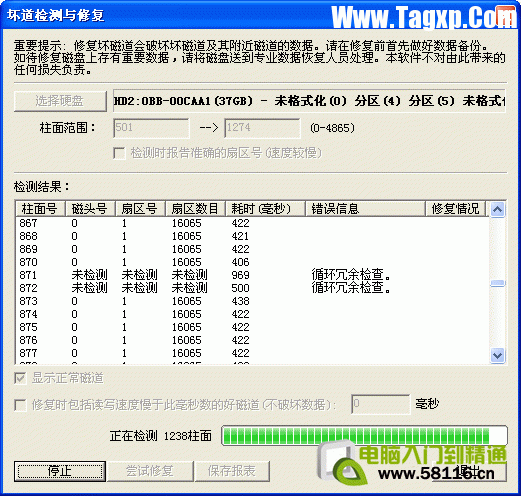This screenshot has height=496, width=521.
Task: Select the row for cylinder 871
Action: 252,275
